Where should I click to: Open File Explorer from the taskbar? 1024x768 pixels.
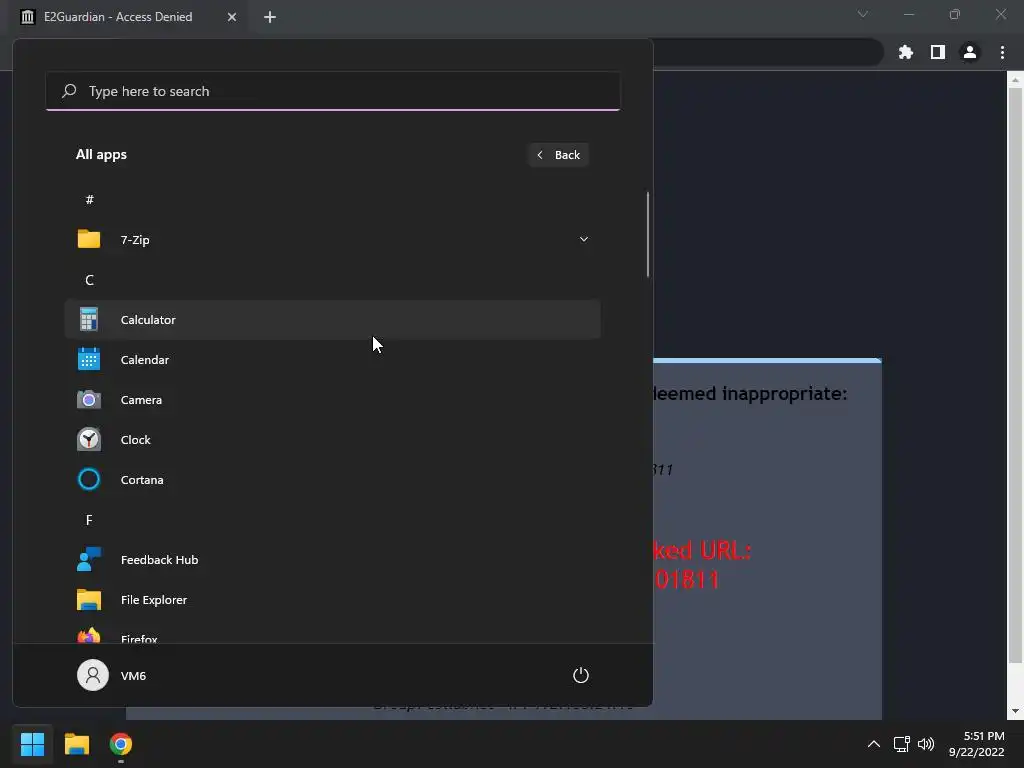coord(76,744)
